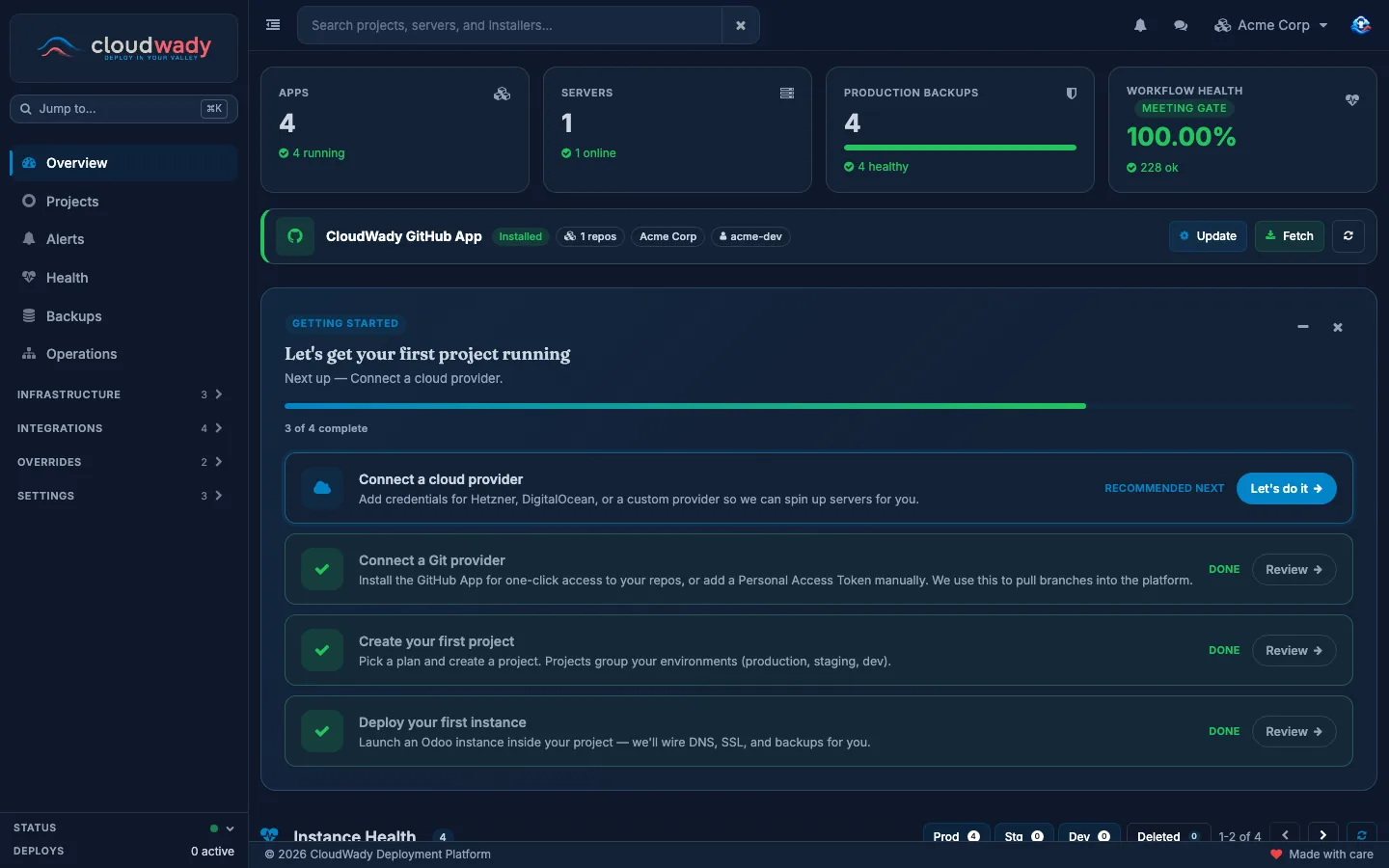Image resolution: width=1389 pixels, height=868 pixels.
Task: Click the 0 active deploys value
Action: coord(212,852)
